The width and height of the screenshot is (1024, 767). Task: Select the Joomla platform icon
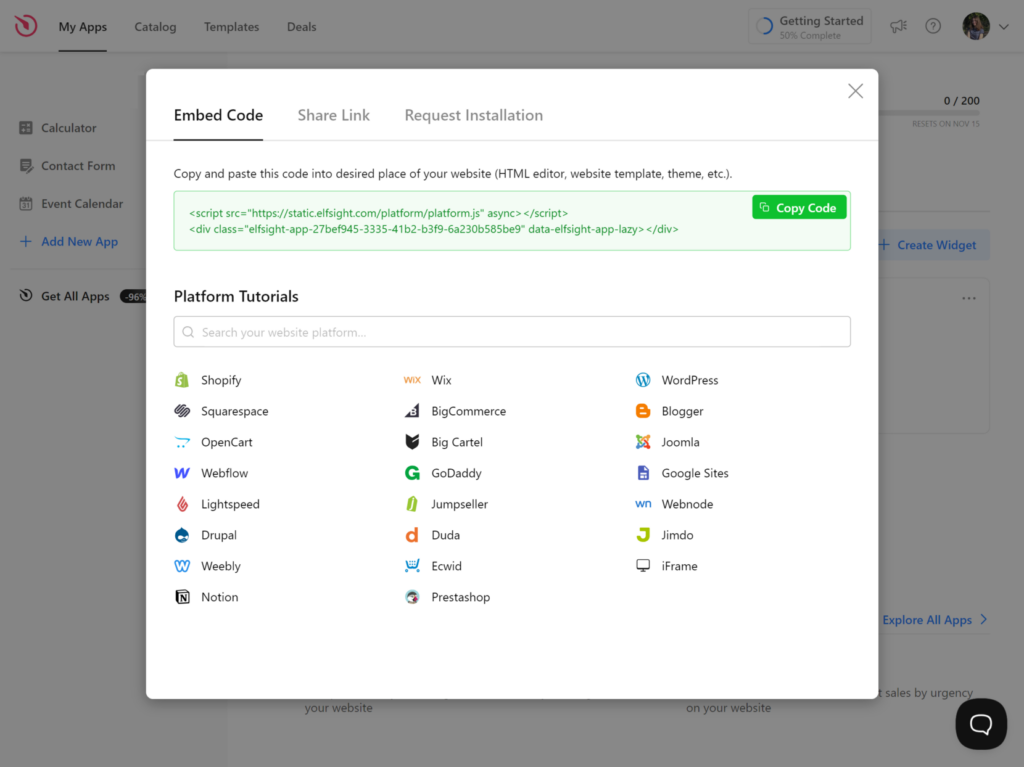coord(641,442)
